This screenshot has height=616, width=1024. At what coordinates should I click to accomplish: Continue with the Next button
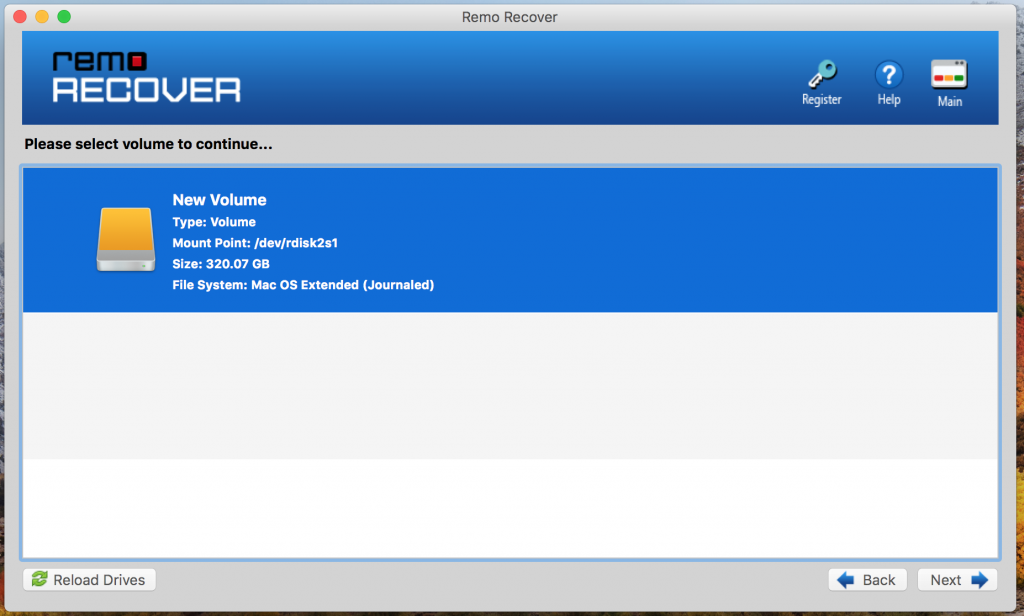point(957,579)
